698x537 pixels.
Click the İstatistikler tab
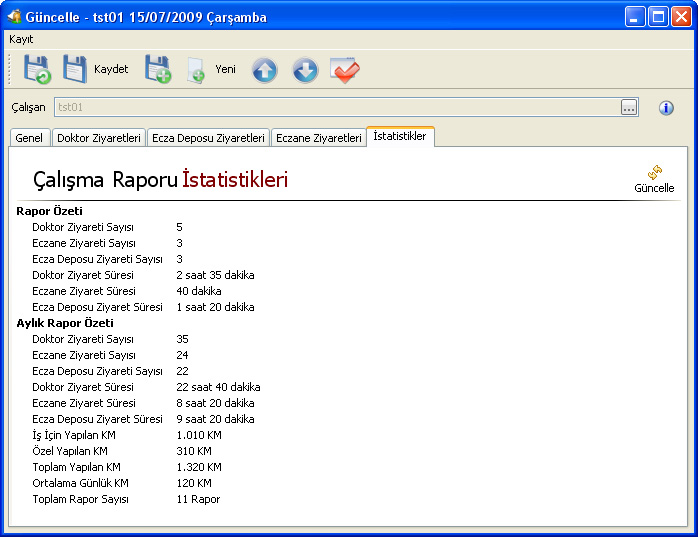coord(400,136)
